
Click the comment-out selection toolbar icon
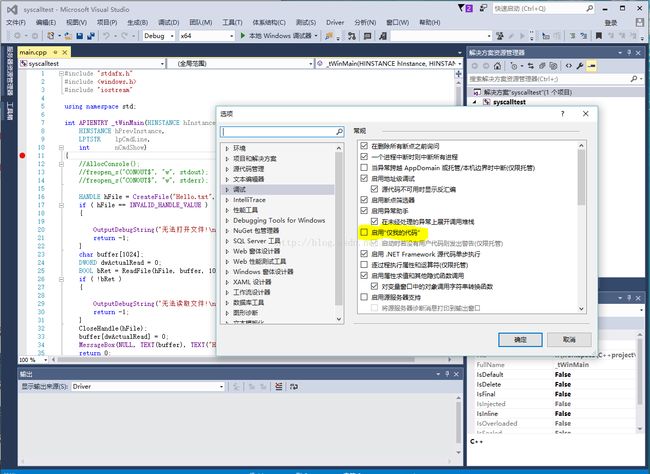pyautogui.click(x=572, y=36)
